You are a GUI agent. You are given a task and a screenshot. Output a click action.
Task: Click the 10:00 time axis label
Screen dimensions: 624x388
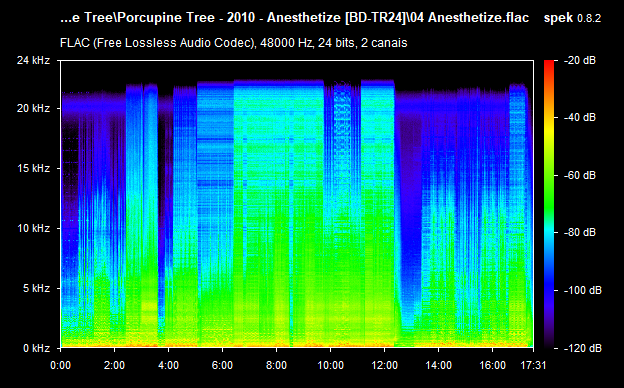coord(330,365)
